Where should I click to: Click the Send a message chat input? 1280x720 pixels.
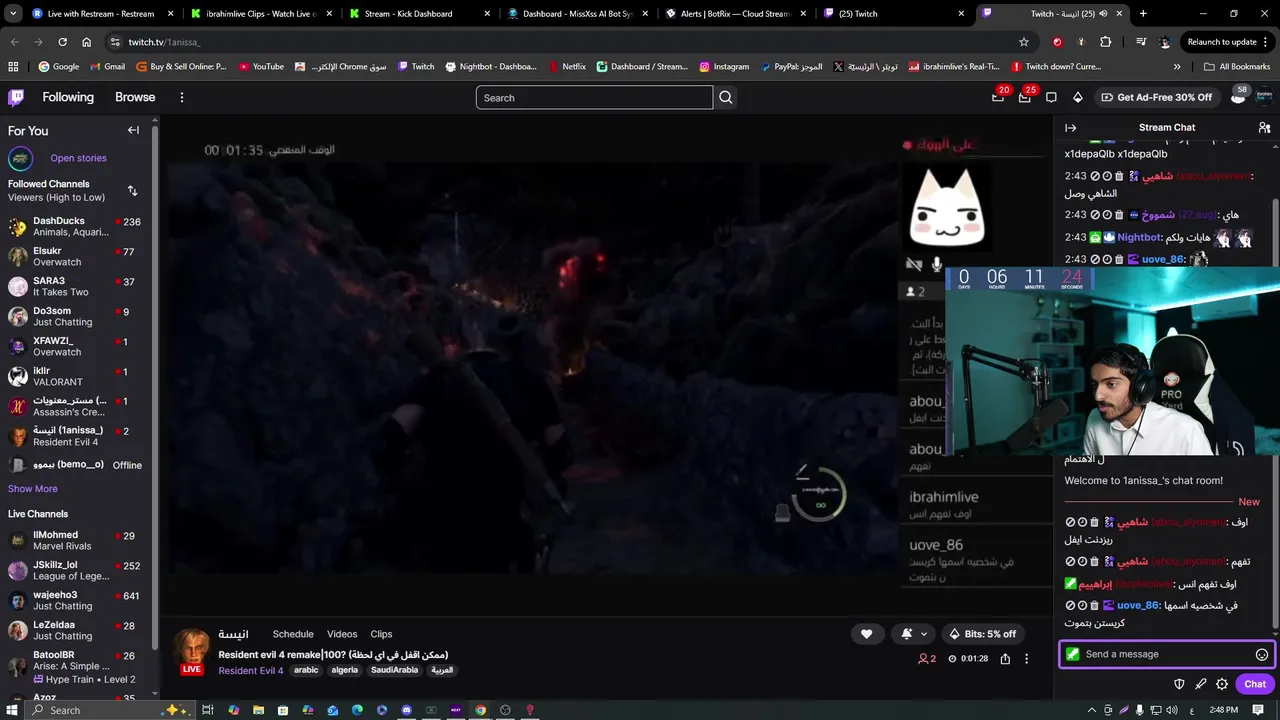pyautogui.click(x=1166, y=654)
